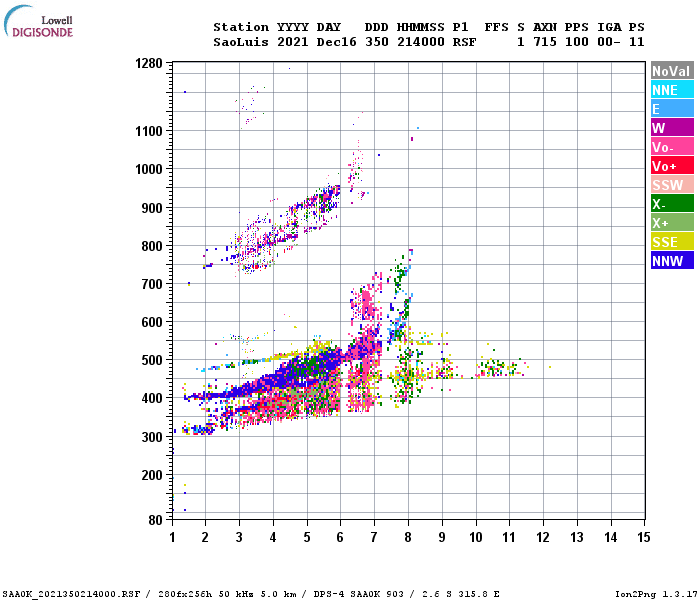Image resolution: width=700 pixels, height=600 pixels.
Task: Click the HHMMSS header label
Action: pyautogui.click(x=421, y=27)
